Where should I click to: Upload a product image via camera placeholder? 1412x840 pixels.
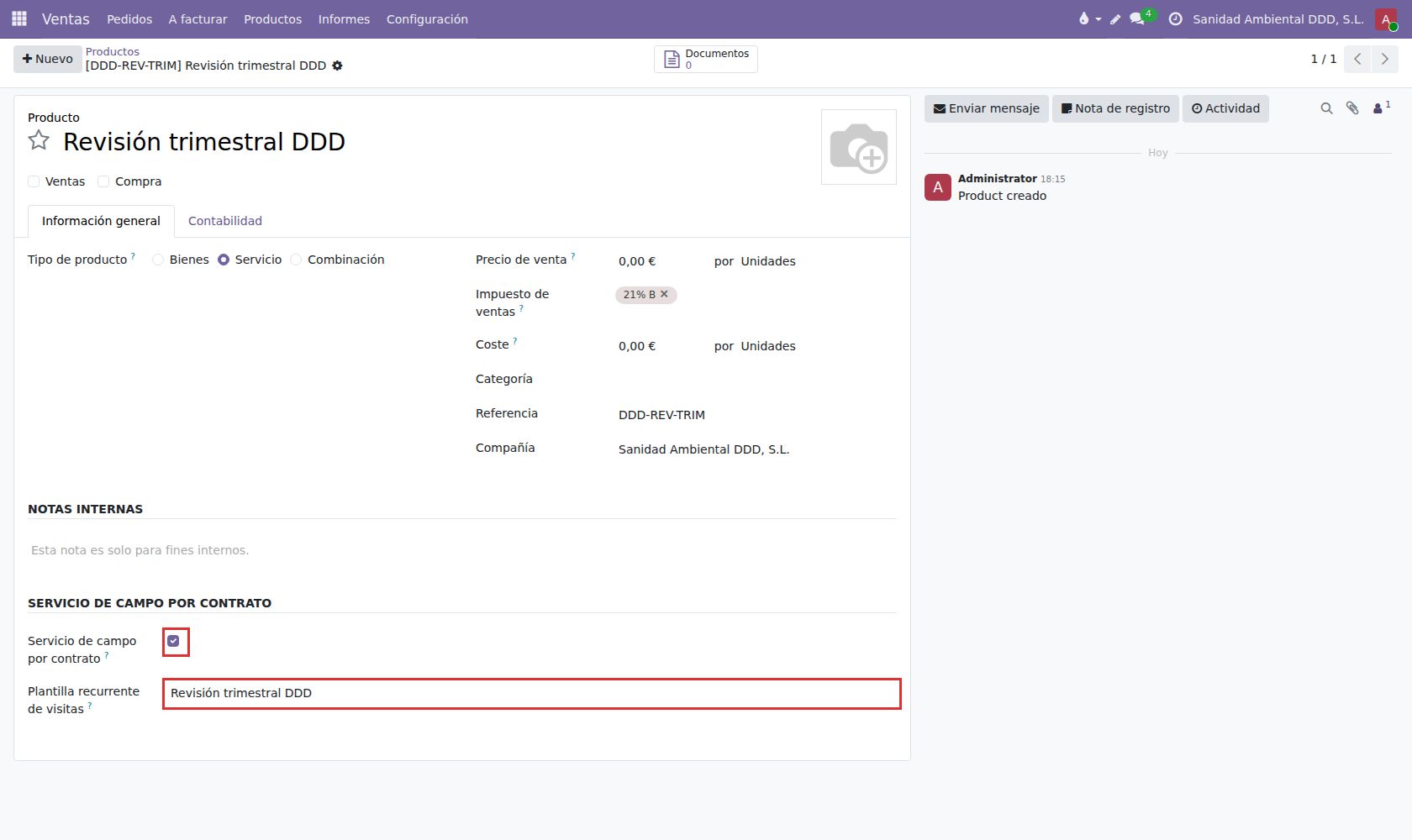(x=859, y=147)
